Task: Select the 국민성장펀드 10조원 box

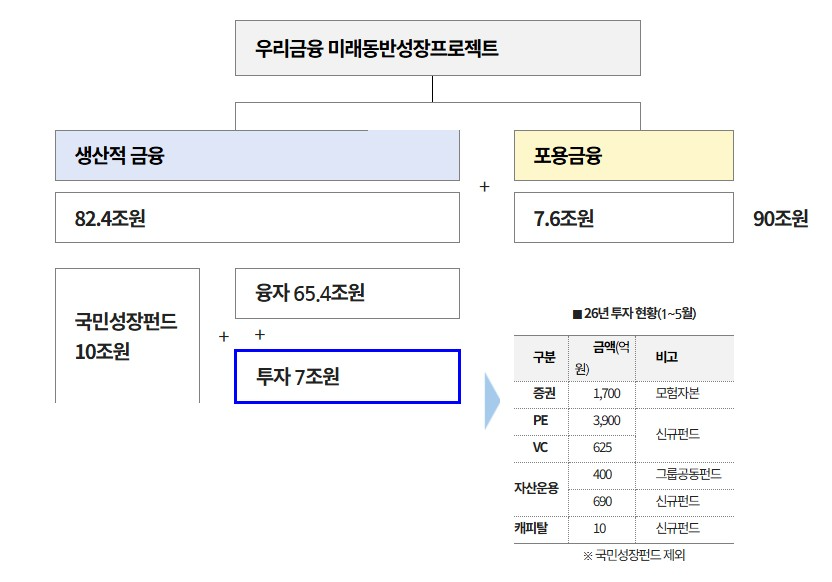Action: click(x=127, y=335)
